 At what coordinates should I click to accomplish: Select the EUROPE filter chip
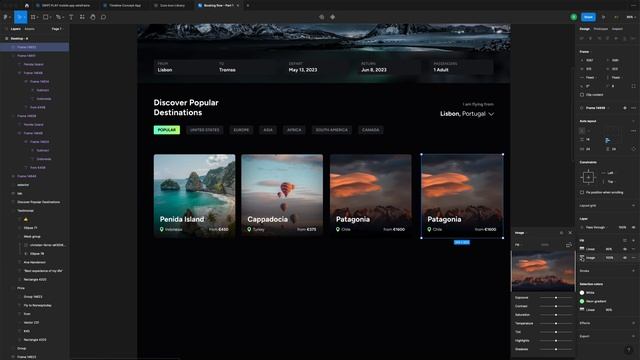coord(241,130)
